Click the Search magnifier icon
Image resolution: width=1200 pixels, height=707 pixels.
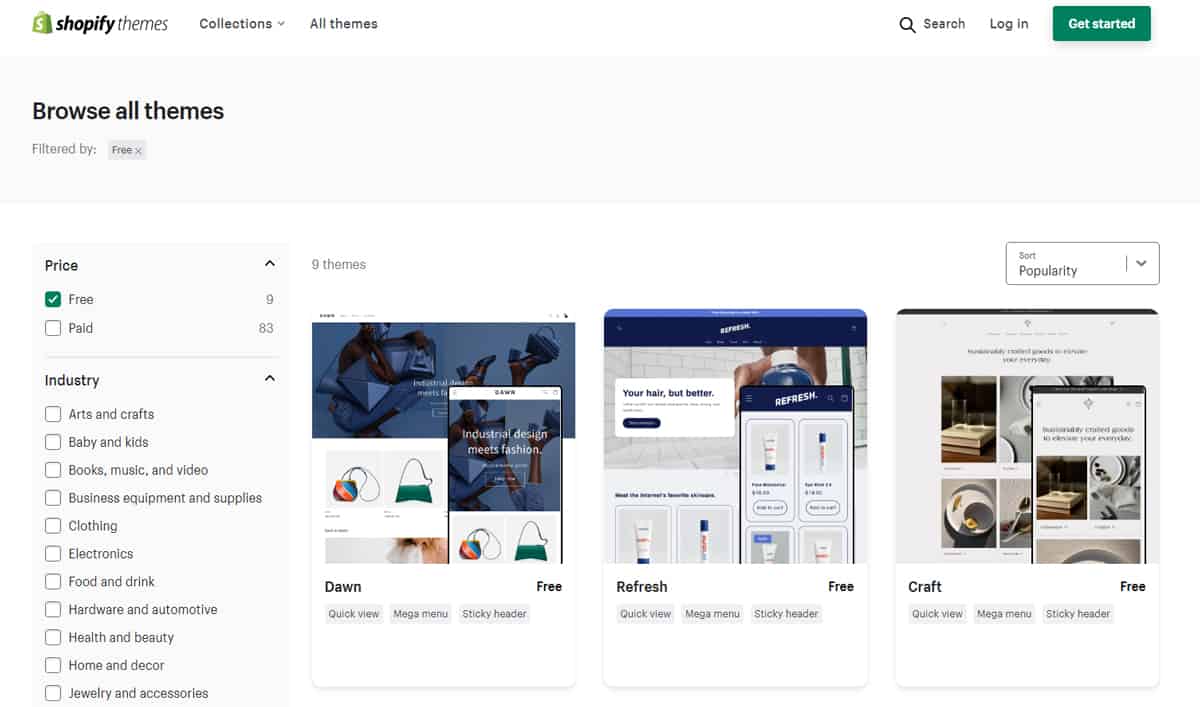coord(907,25)
